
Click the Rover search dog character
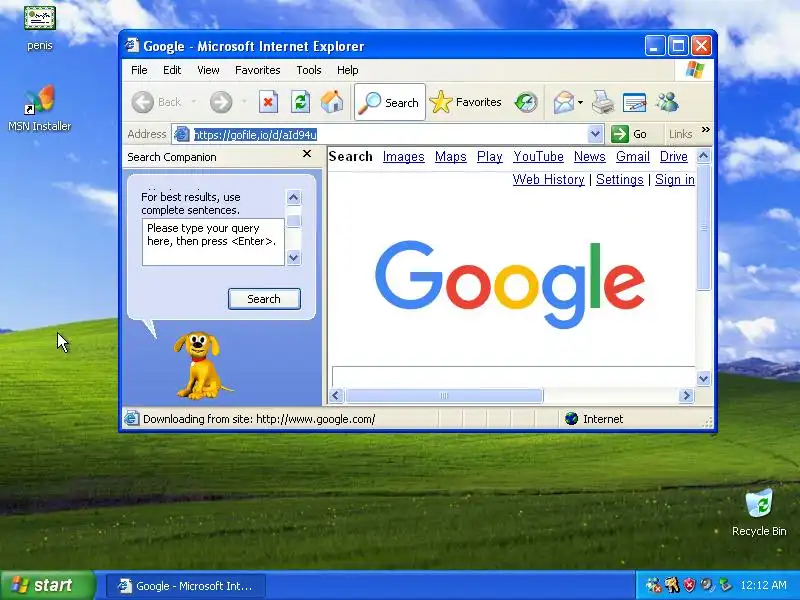coord(200,365)
